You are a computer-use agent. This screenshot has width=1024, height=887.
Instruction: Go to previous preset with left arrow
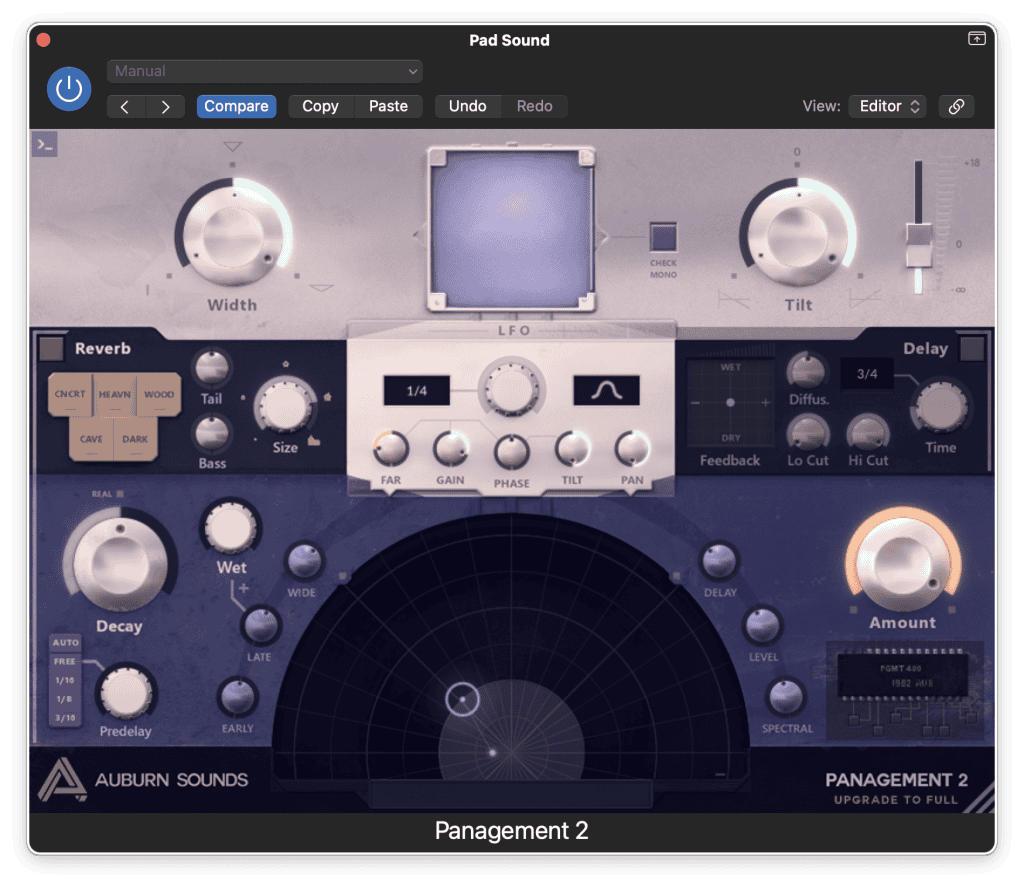tap(126, 106)
